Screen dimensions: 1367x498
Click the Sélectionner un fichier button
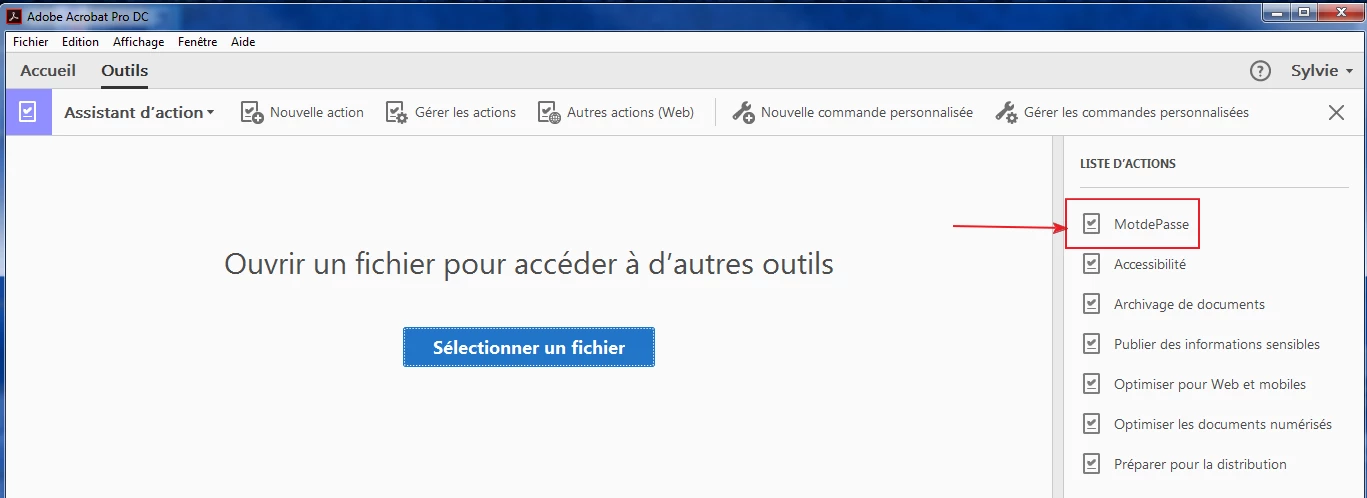(x=529, y=347)
